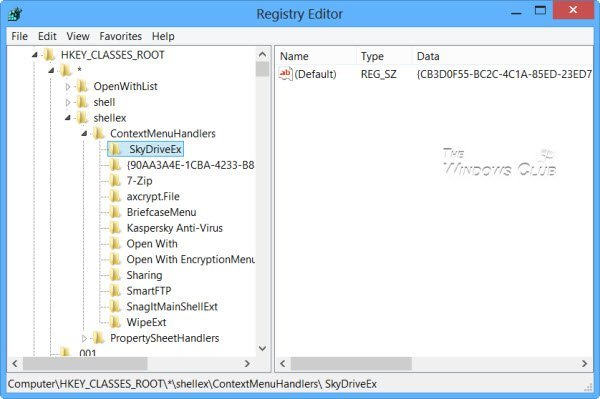Click the HKEY_CLASSES_ROOT folder icon
The image size is (600, 399).
pos(49,55)
